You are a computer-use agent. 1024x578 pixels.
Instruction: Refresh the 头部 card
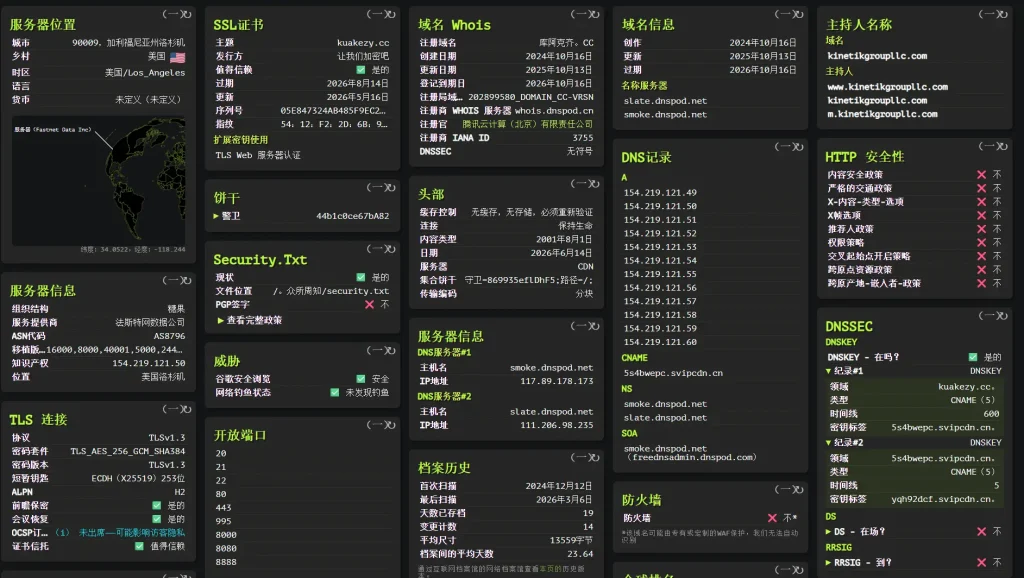pyautogui.click(x=594, y=184)
